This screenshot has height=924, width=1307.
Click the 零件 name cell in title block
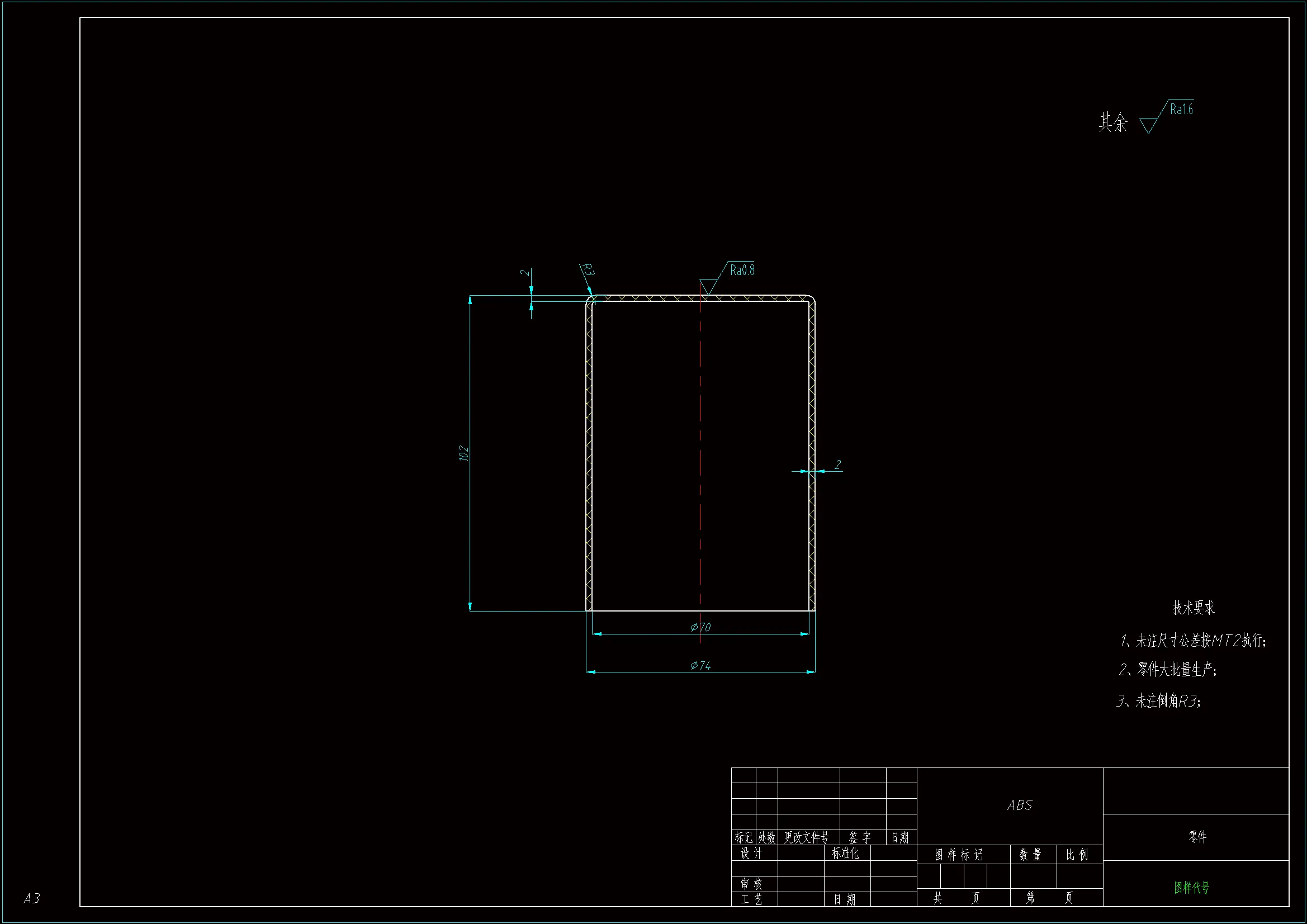click(1197, 837)
